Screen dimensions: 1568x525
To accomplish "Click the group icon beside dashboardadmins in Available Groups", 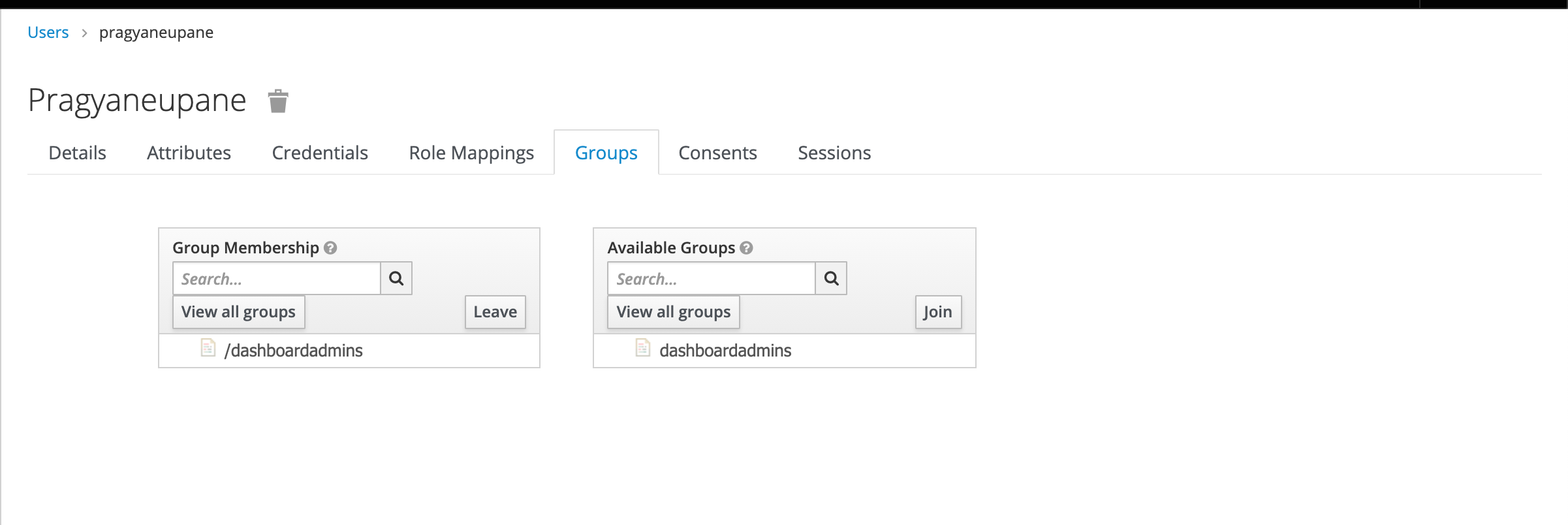I will [642, 349].
